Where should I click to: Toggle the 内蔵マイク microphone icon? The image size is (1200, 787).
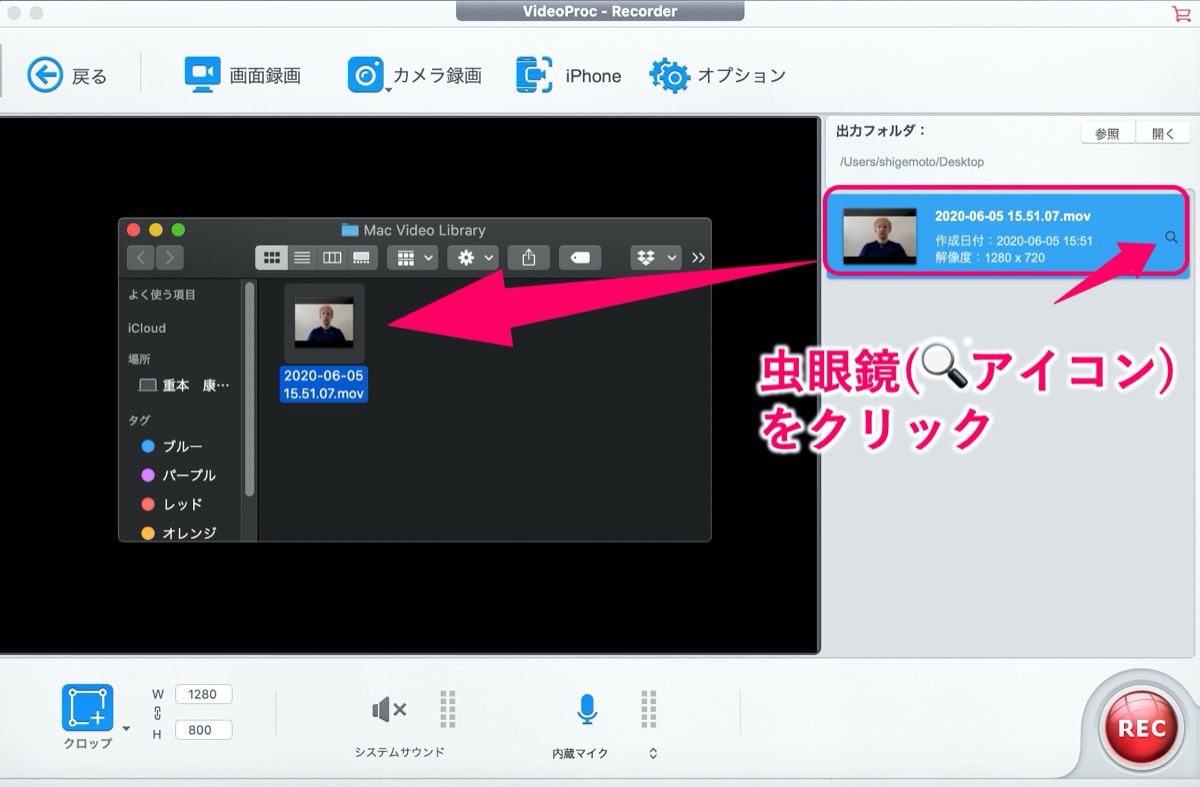point(587,709)
